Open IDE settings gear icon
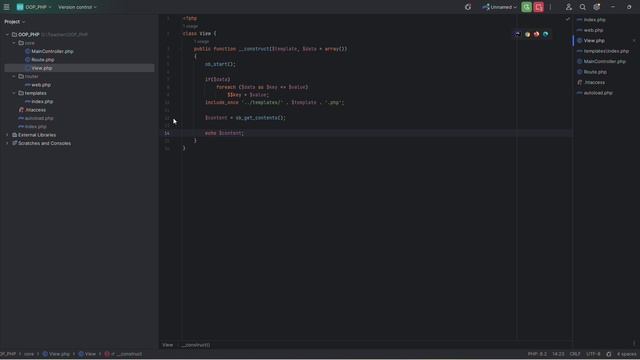This screenshot has width=640, height=360. [597, 7]
